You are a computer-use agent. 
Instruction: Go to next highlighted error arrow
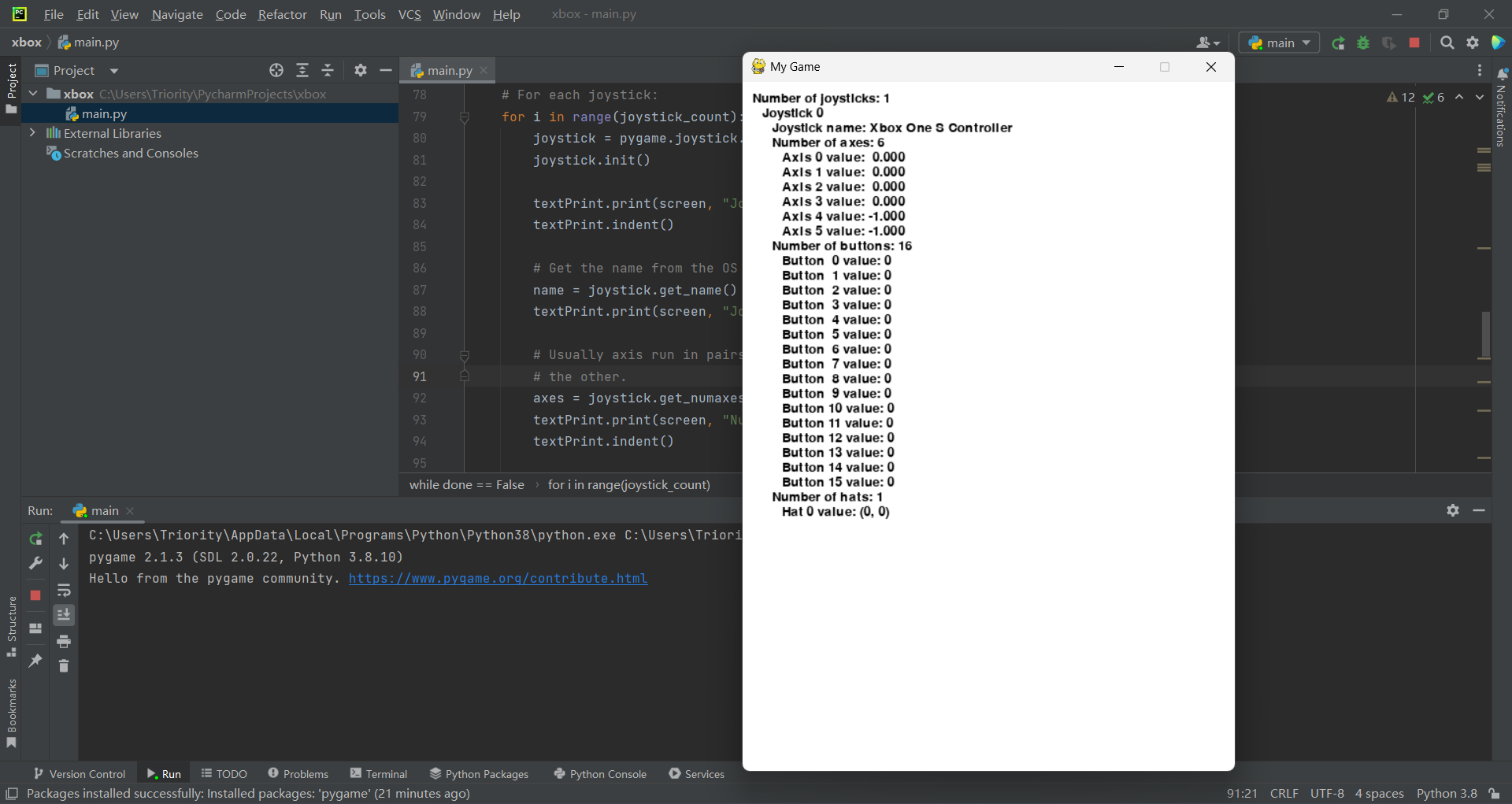[x=1480, y=97]
